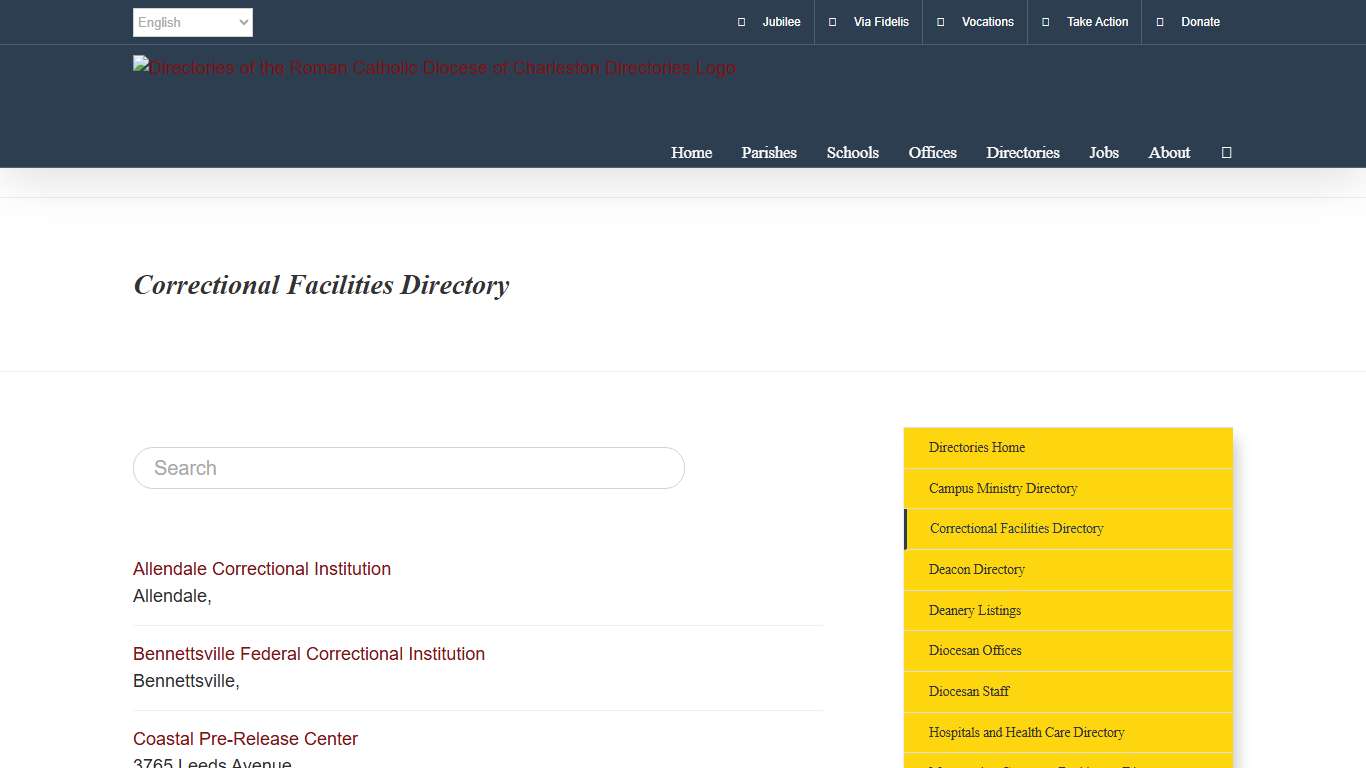Open the About menu item
Screen dimensions: 1366x768
pos(1169,152)
